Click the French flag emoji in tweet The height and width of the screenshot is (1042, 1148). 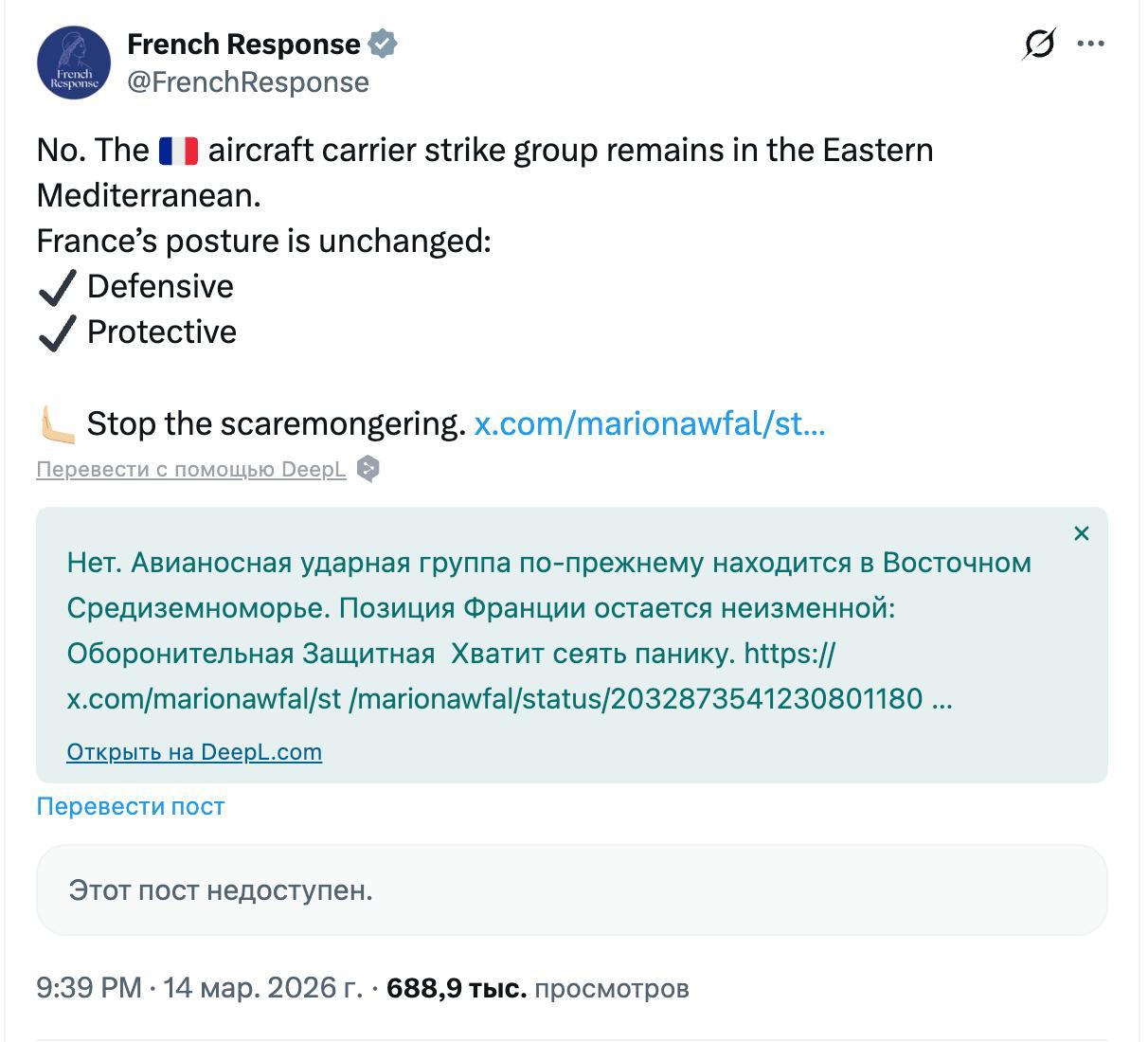pos(178,151)
